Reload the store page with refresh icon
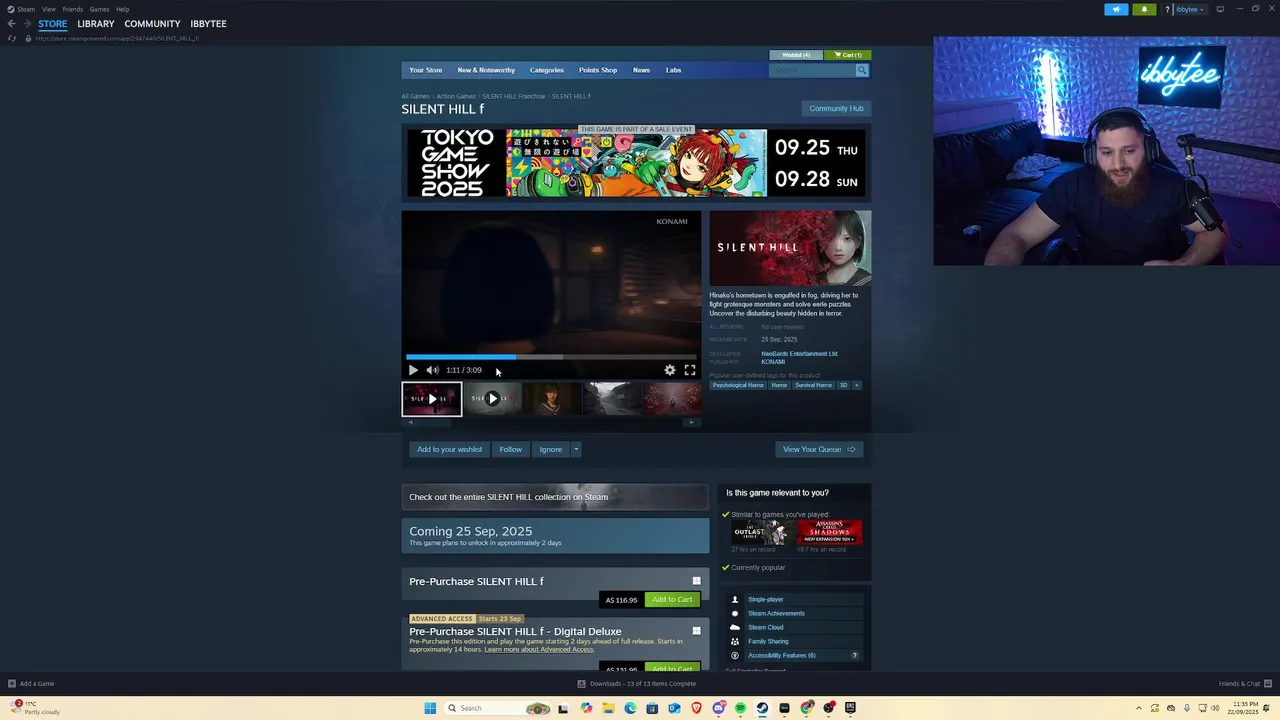1280x720 pixels. (12, 38)
